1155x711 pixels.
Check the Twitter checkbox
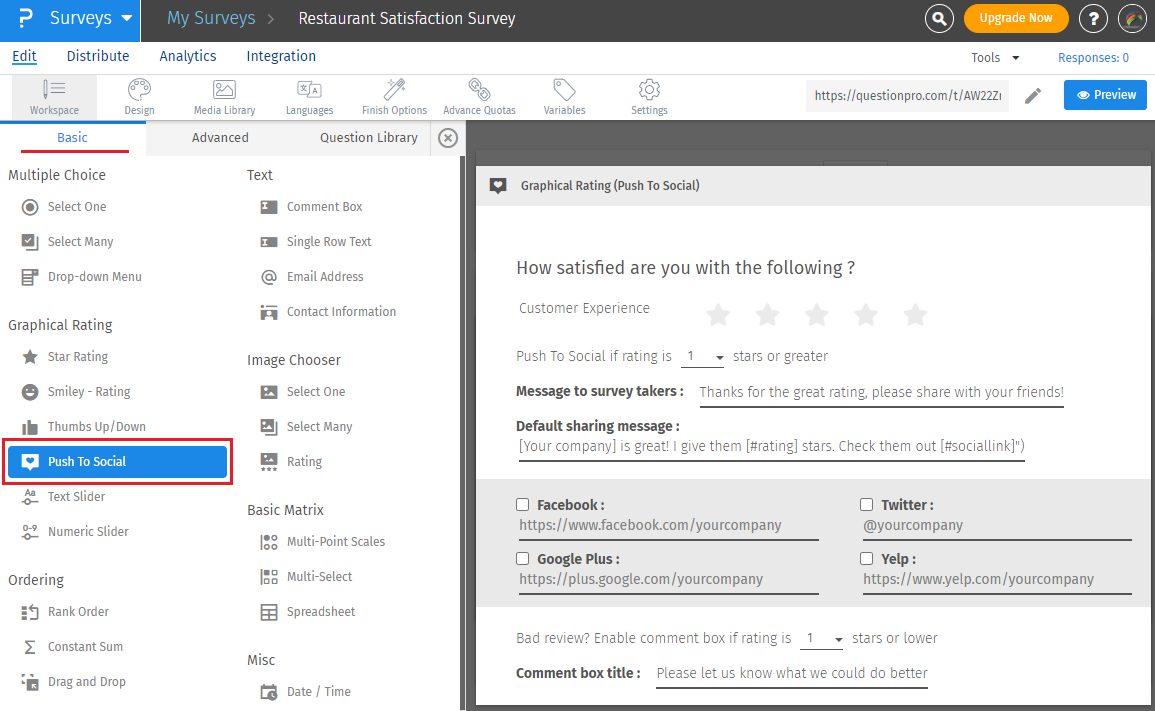(x=867, y=505)
